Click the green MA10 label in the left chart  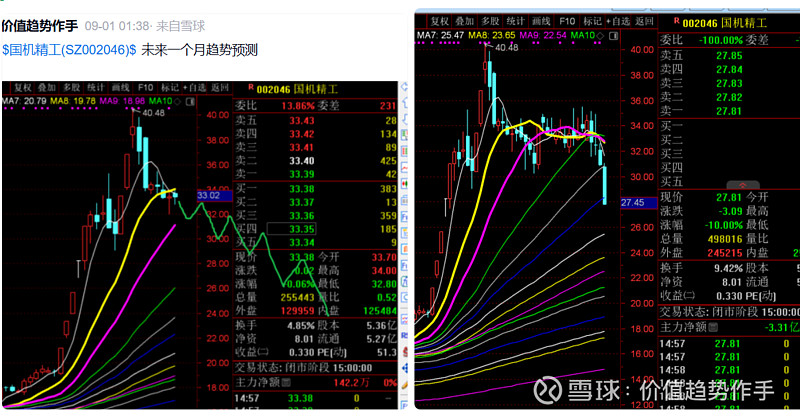click(161, 101)
